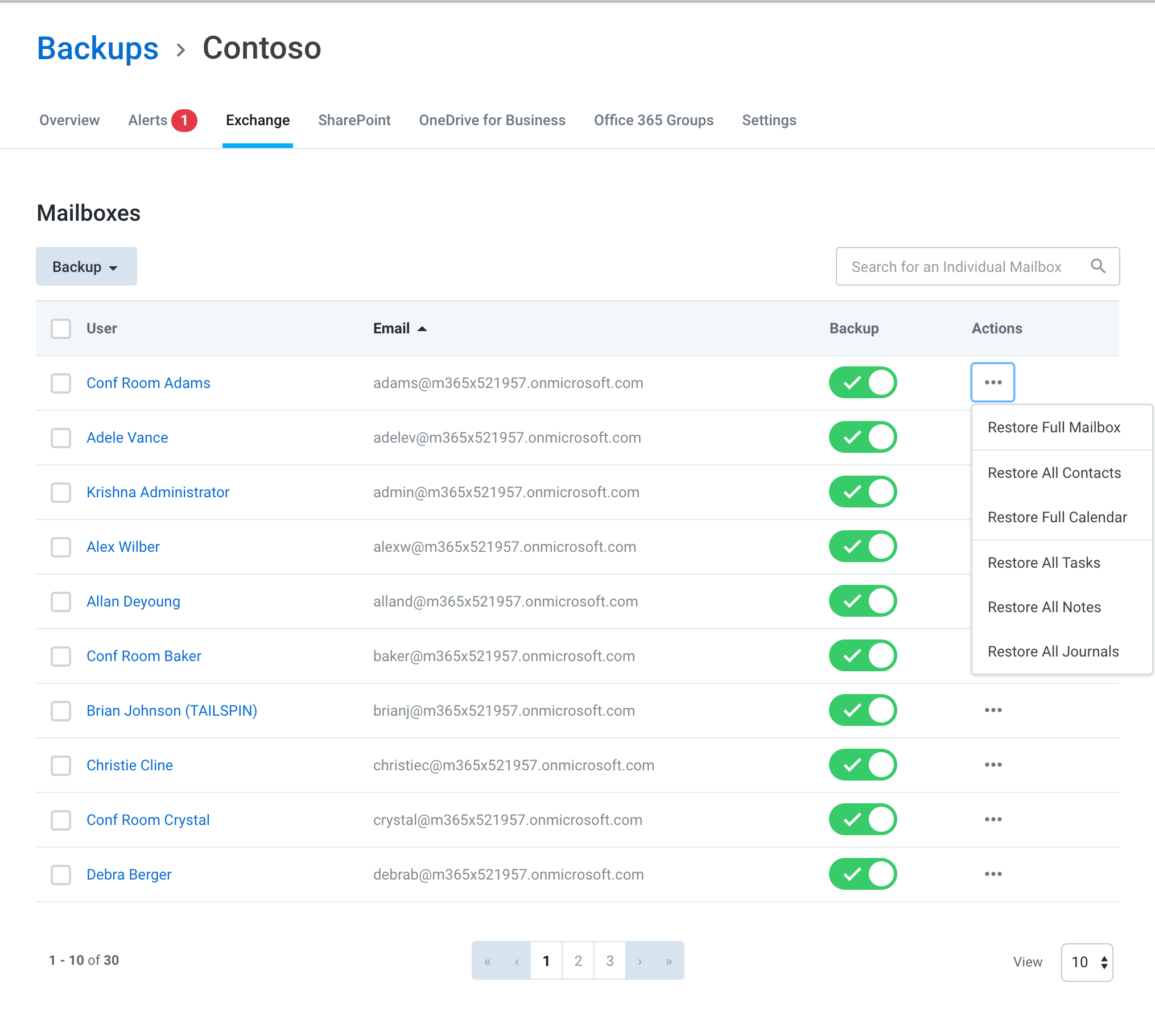
Task: Switch to the SharePoint tab
Action: [354, 120]
